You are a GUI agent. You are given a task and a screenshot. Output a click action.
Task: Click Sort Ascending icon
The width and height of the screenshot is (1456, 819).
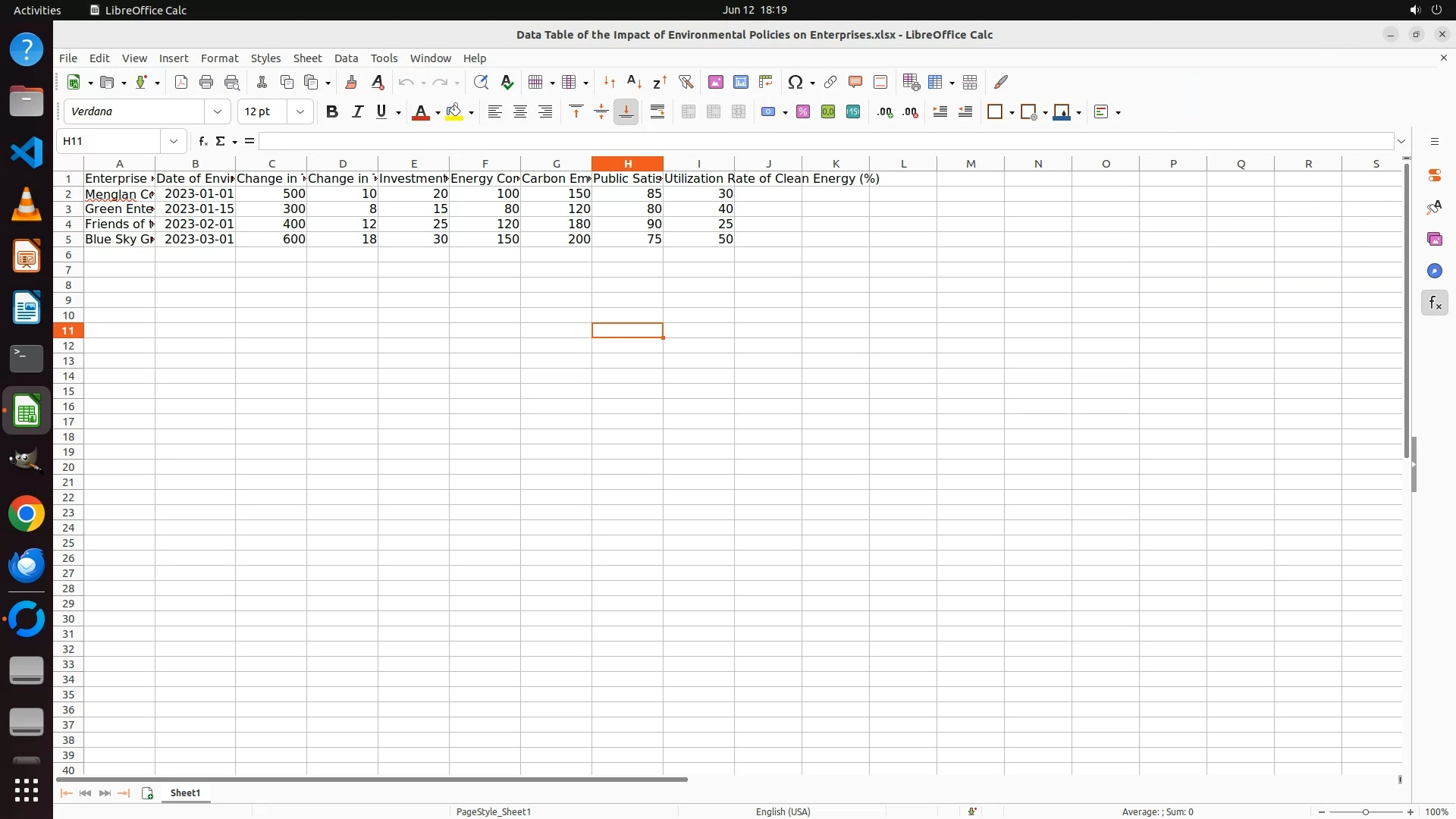pos(635,82)
